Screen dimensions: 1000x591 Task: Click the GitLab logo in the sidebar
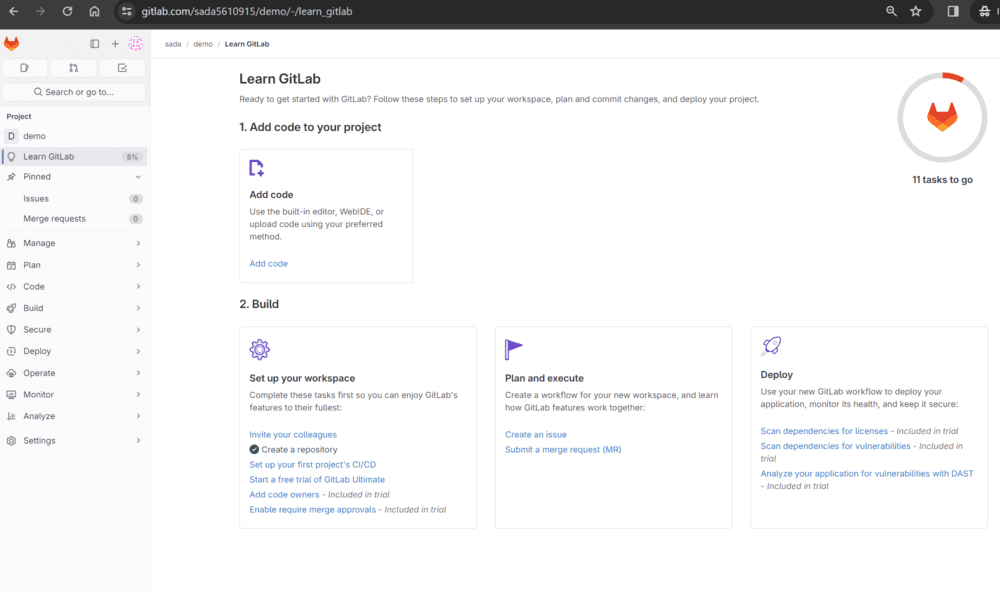click(11, 43)
